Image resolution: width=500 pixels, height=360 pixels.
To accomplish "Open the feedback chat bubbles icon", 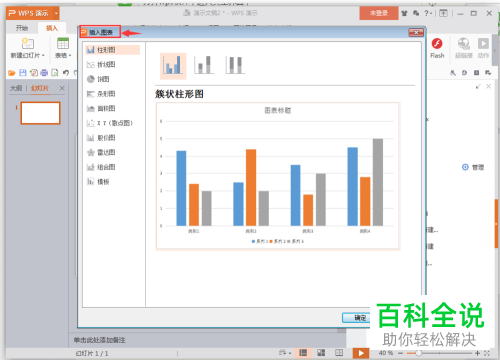I will 416,13.
